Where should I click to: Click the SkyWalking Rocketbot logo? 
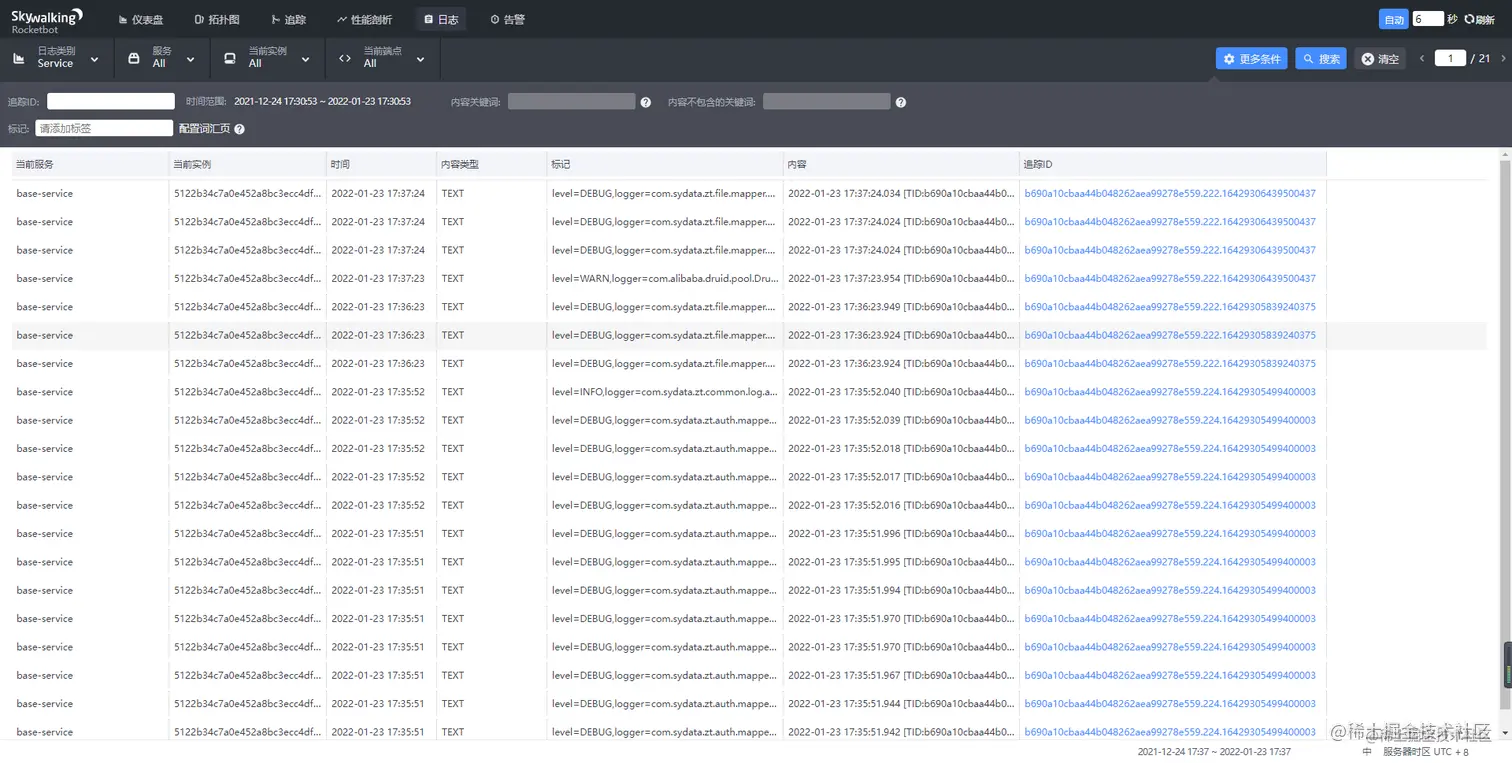(x=47, y=19)
